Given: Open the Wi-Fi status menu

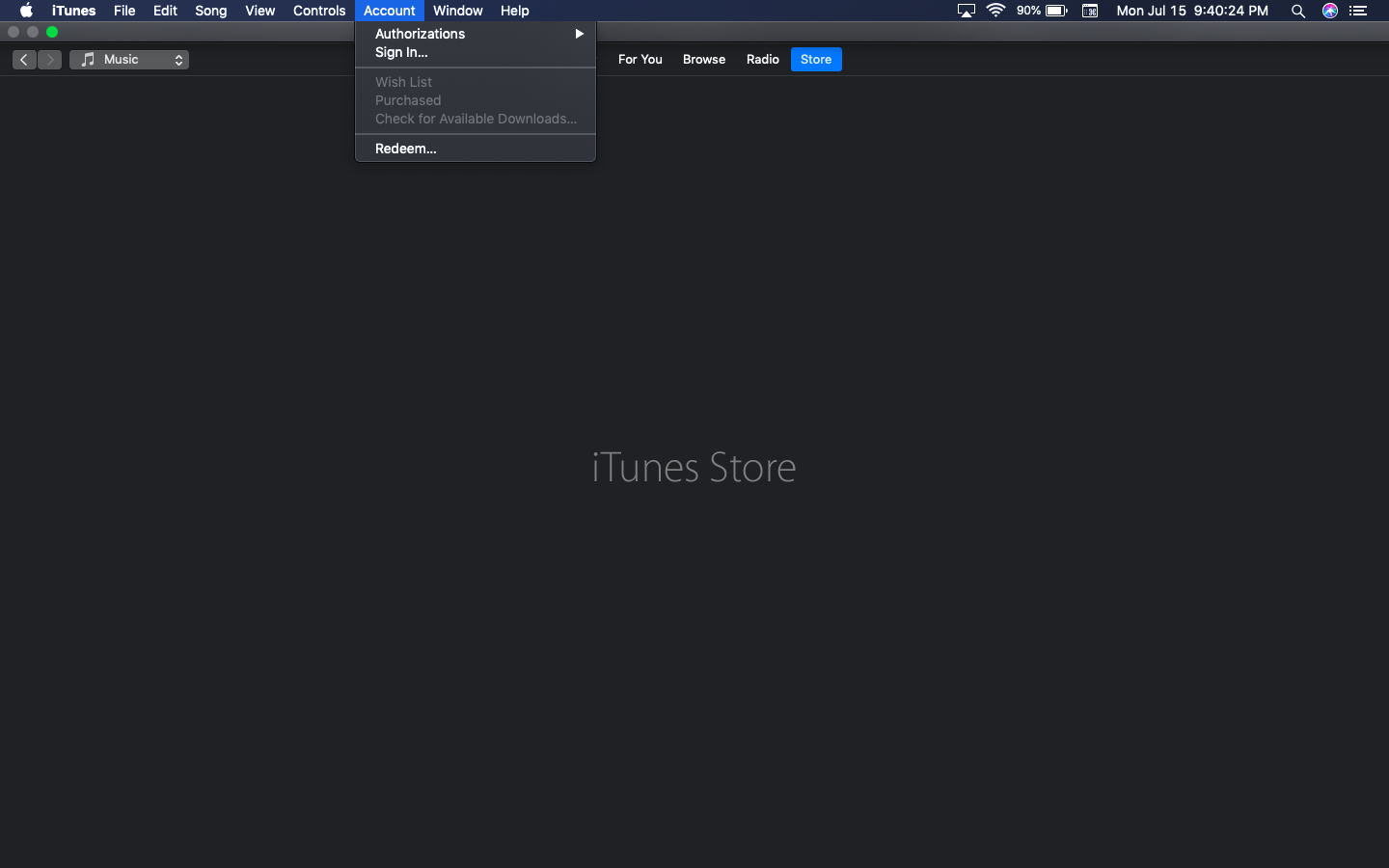Looking at the screenshot, I should [996, 11].
